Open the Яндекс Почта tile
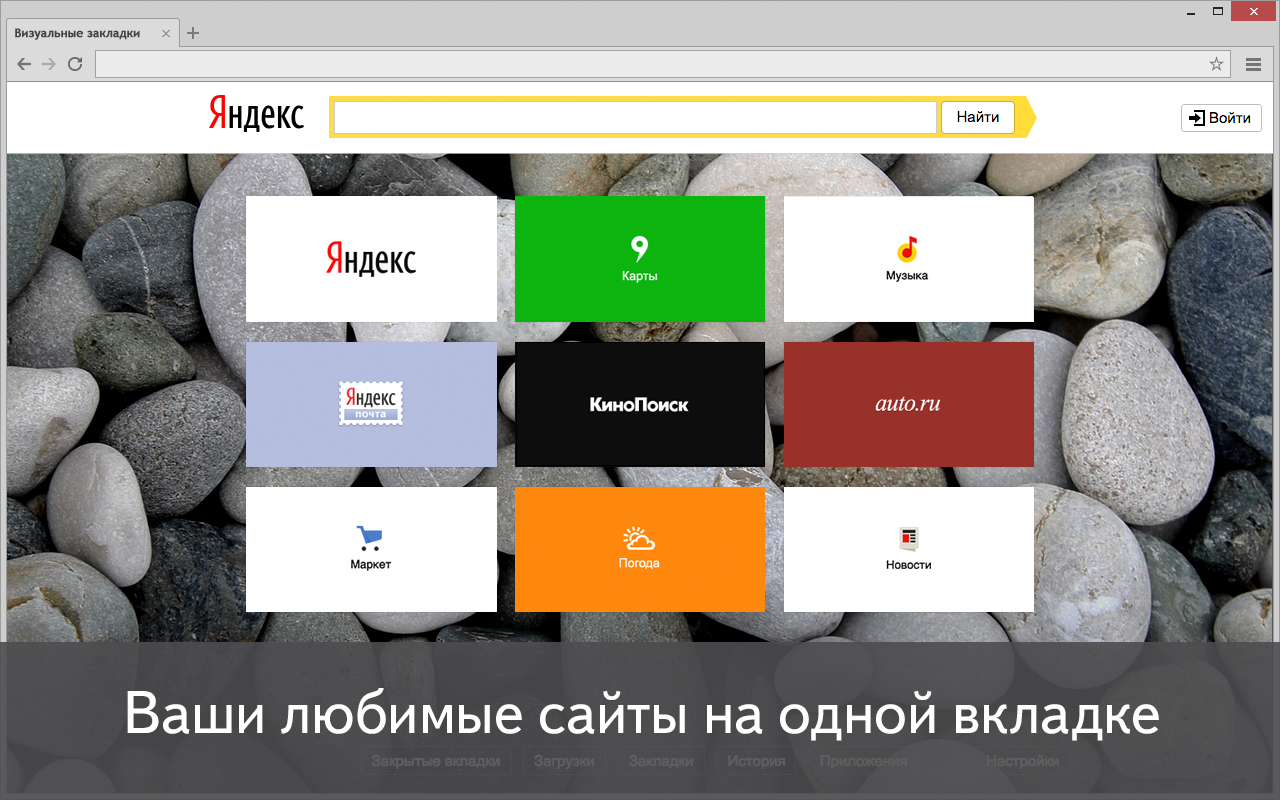This screenshot has height=800, width=1280. coord(371,404)
